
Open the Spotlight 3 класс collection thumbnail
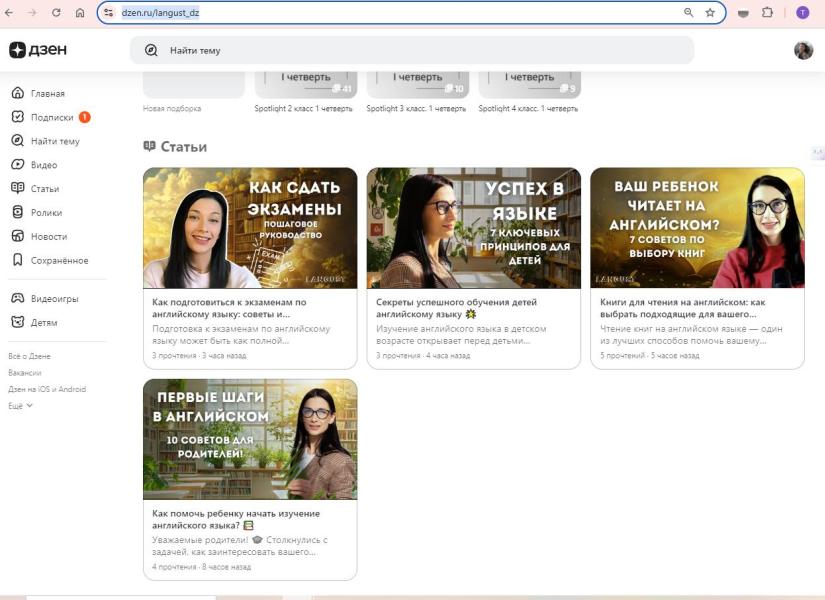click(x=418, y=84)
